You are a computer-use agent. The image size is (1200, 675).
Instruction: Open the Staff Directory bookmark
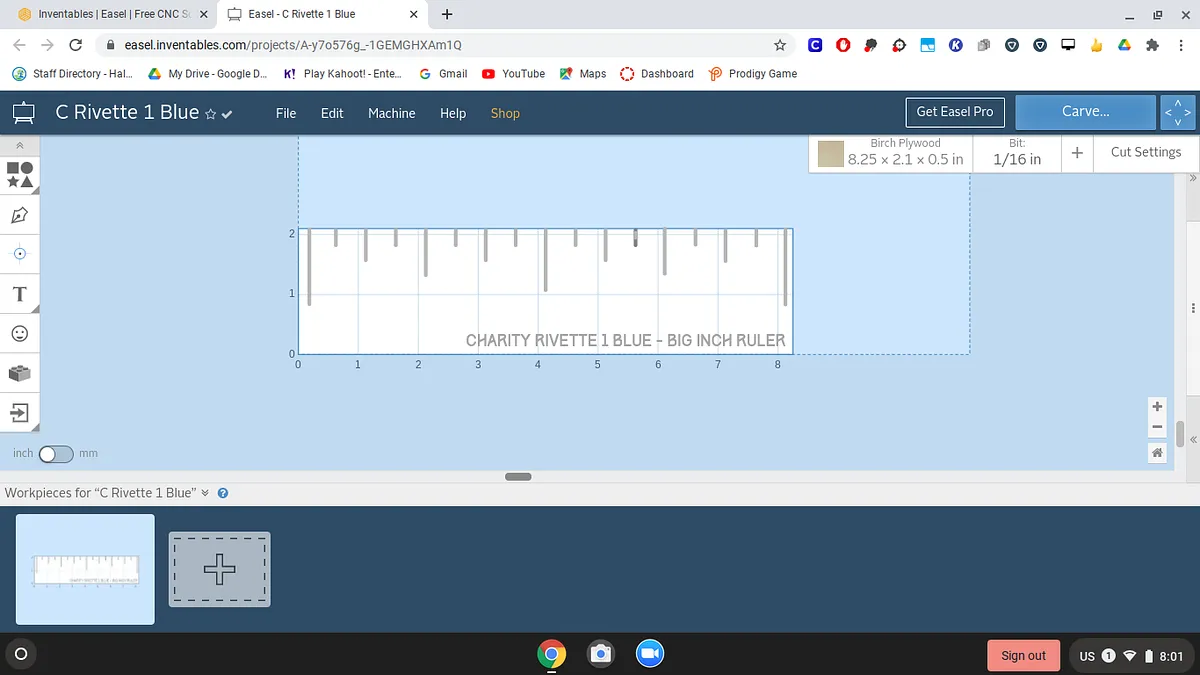71,74
